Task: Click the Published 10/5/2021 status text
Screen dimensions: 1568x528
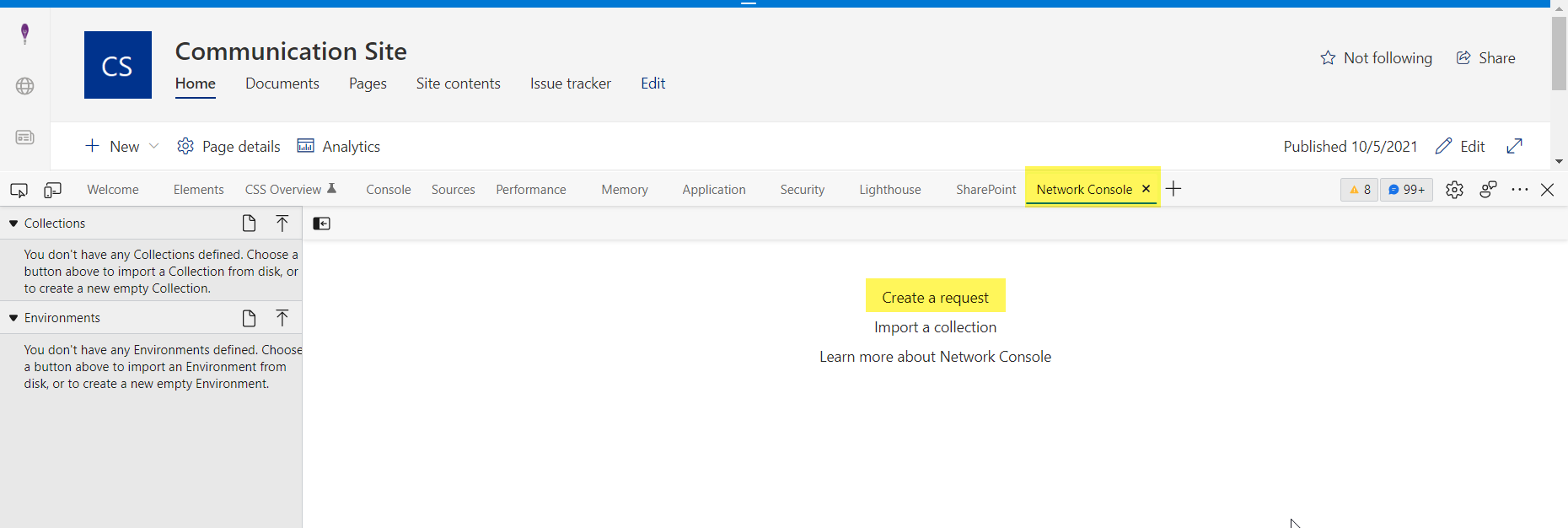Action: tap(1351, 146)
